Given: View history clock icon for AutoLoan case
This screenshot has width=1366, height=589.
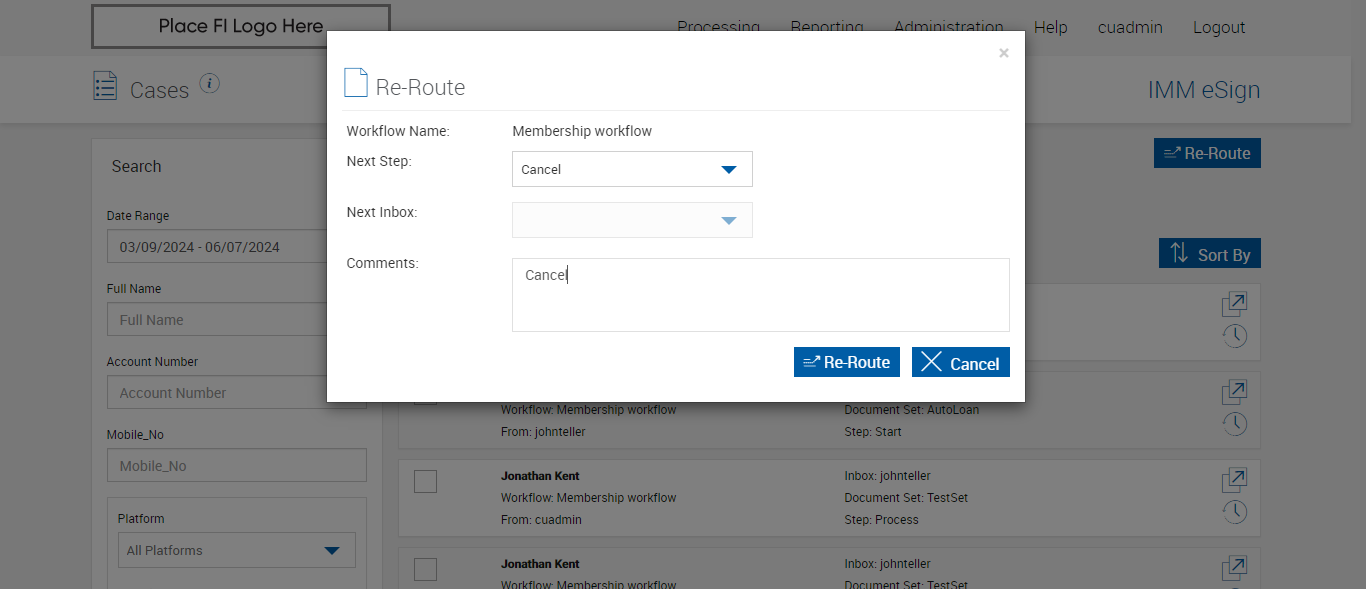Looking at the screenshot, I should coord(1234,423).
